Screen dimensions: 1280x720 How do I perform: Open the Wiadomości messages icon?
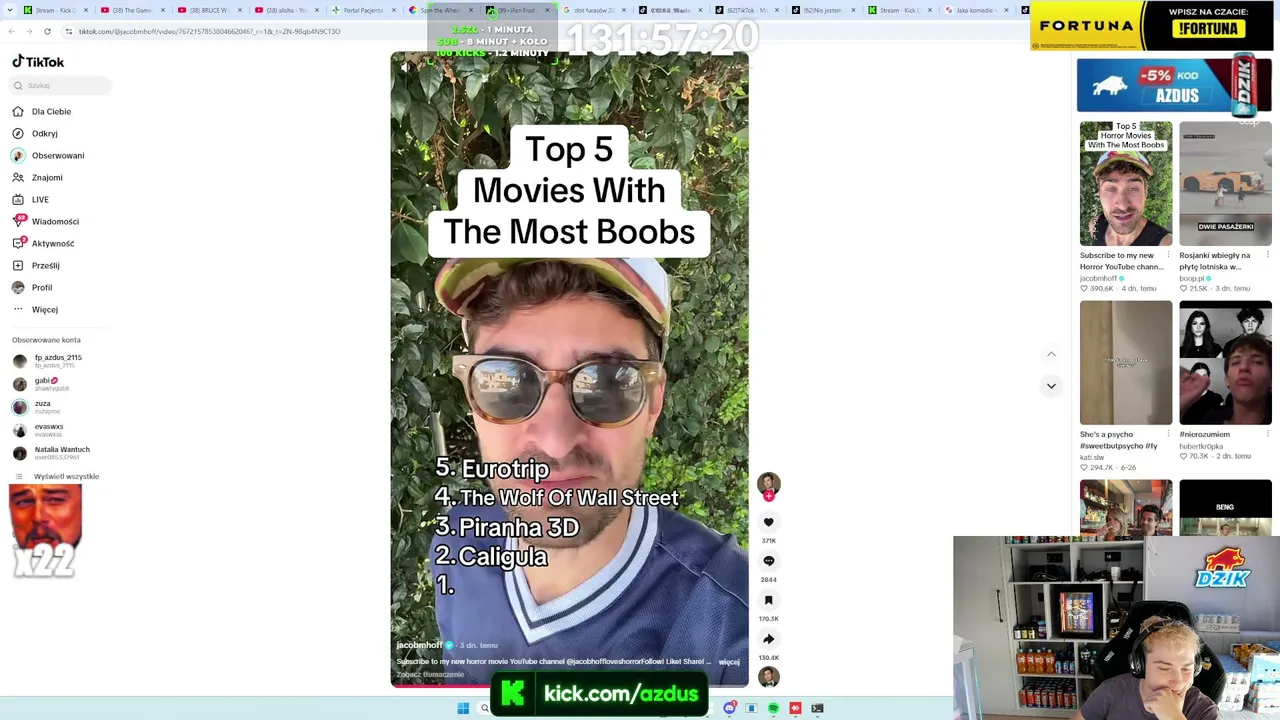18,221
